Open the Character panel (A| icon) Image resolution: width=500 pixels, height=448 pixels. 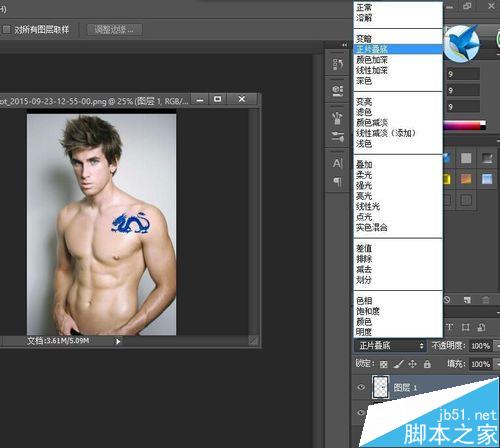click(x=337, y=163)
